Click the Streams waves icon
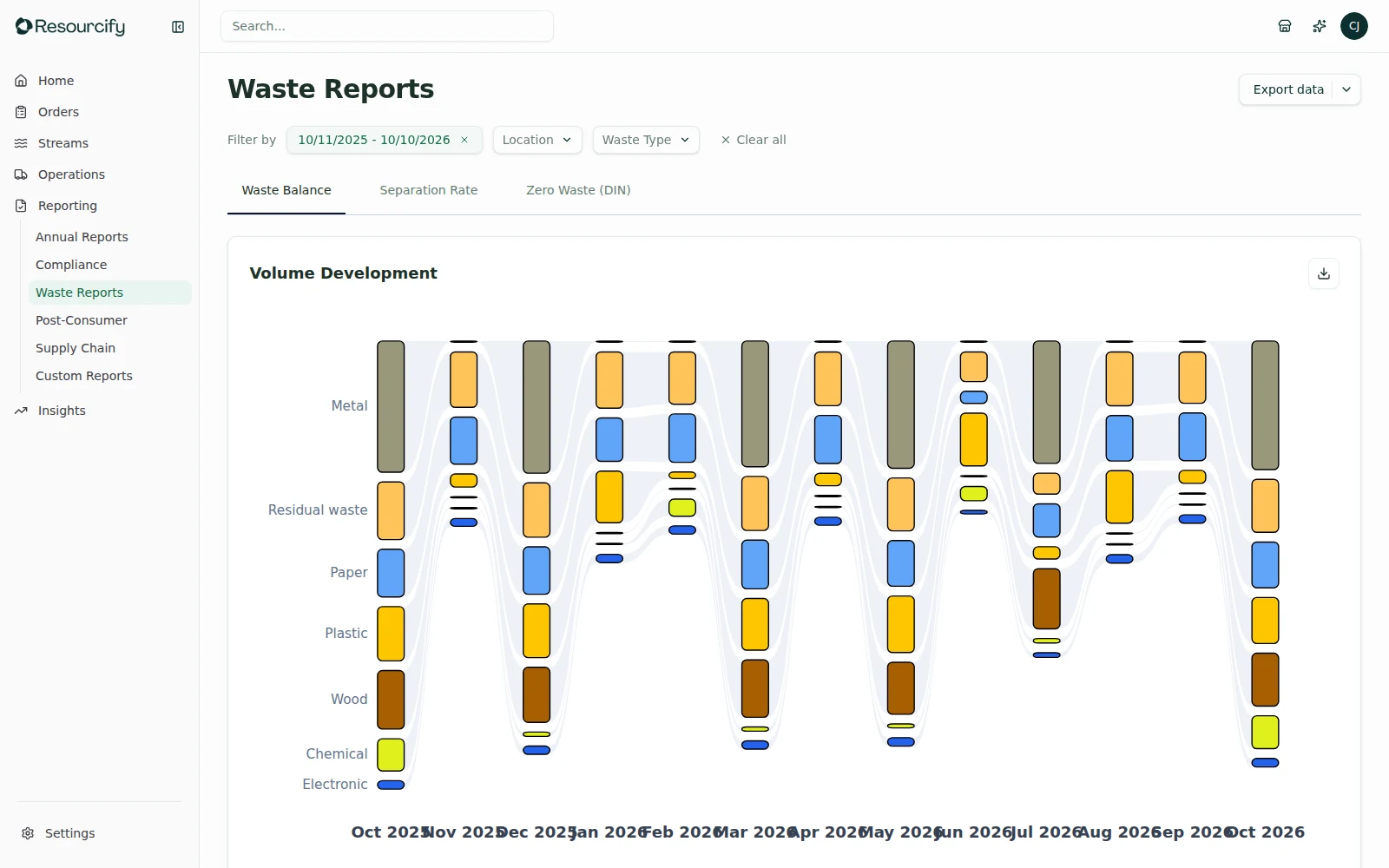This screenshot has height=868, width=1389. (21, 143)
